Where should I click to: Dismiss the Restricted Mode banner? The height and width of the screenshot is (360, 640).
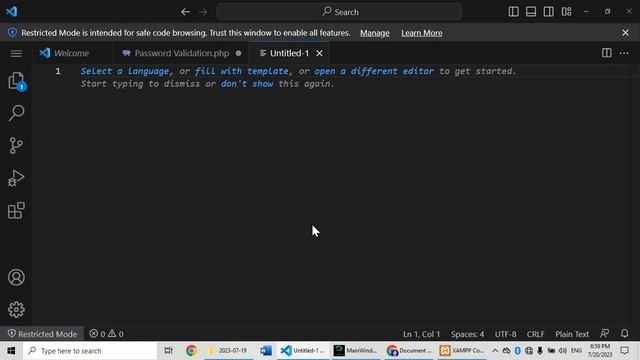tap(625, 33)
